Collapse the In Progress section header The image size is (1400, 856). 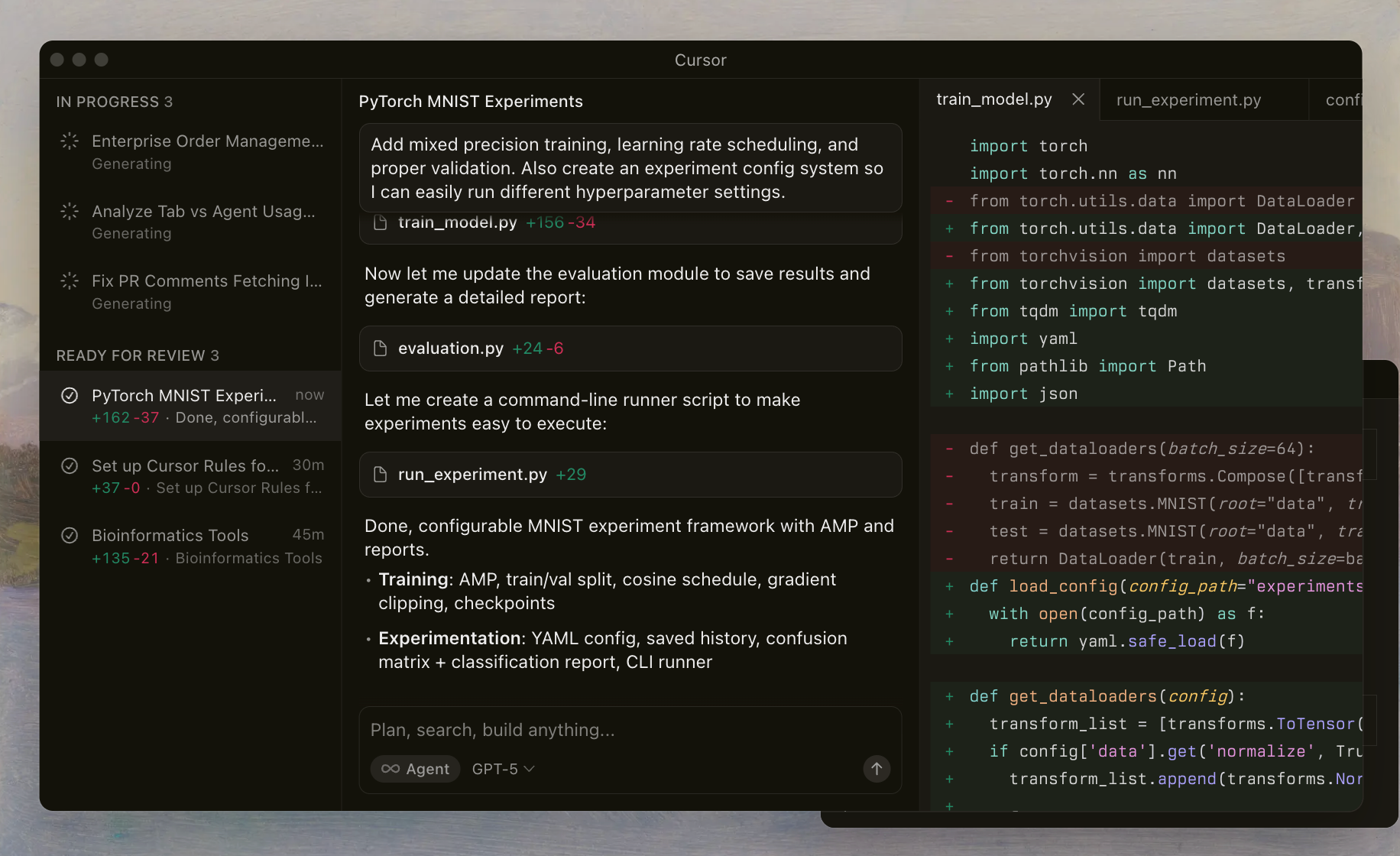(x=115, y=102)
